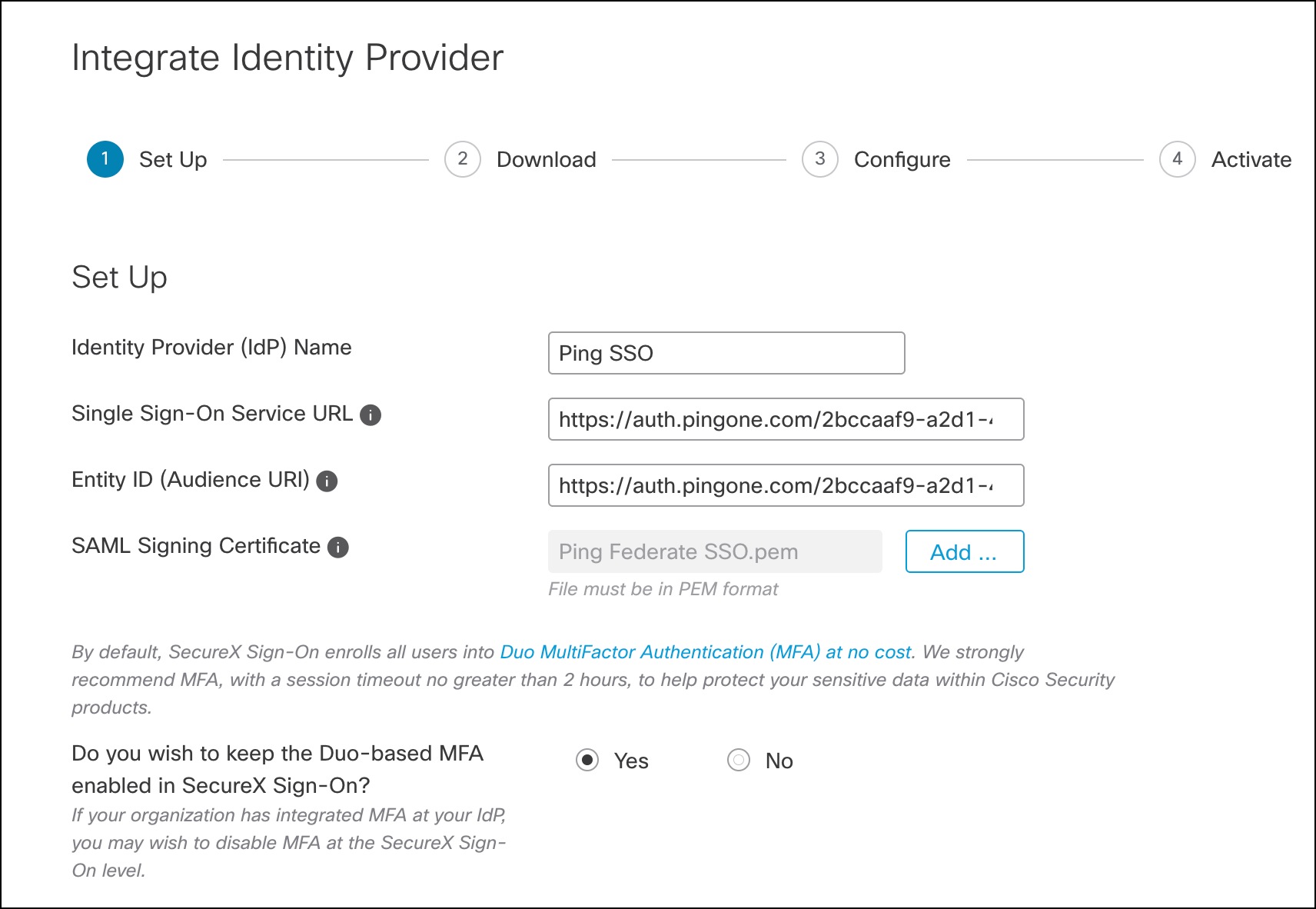Click the info icon beside Entity ID (Audience URI)
This screenshot has height=909, width=1316.
point(328,481)
